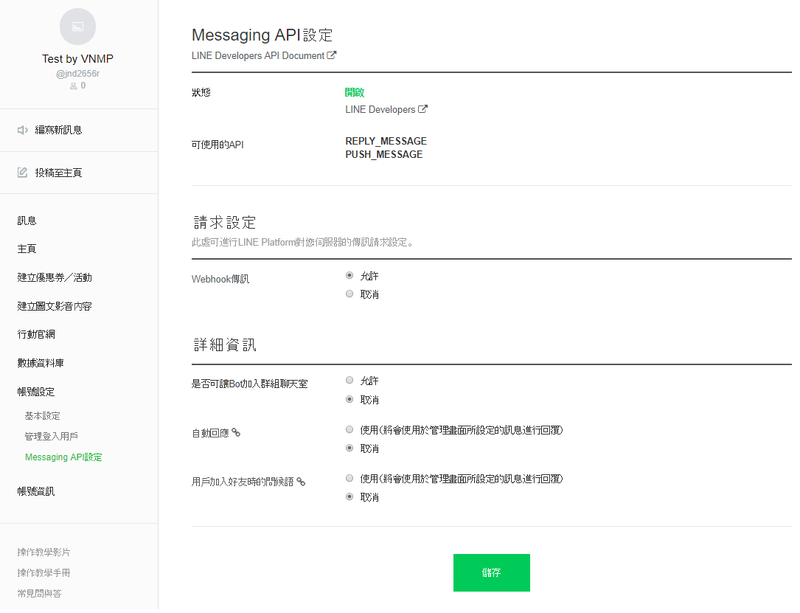Screen dimensions: 800x613
Task: Click the @jnd2656r account ID
Action: point(78,73)
